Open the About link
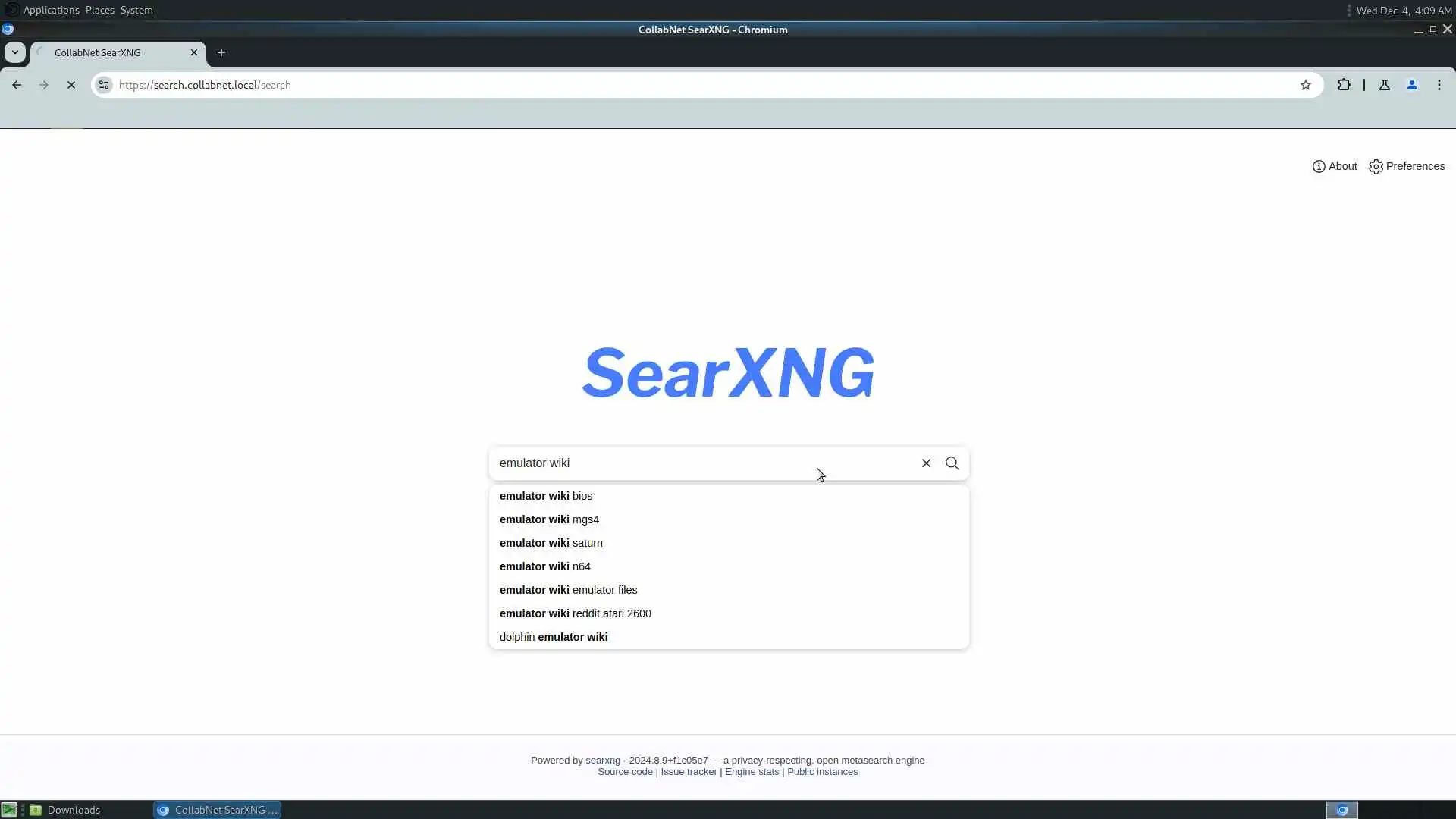 [x=1335, y=166]
